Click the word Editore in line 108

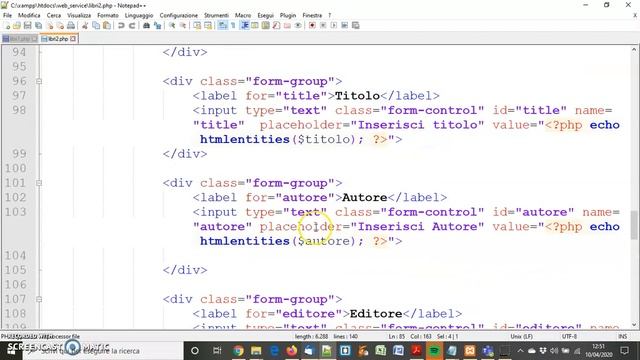[x=376, y=314]
